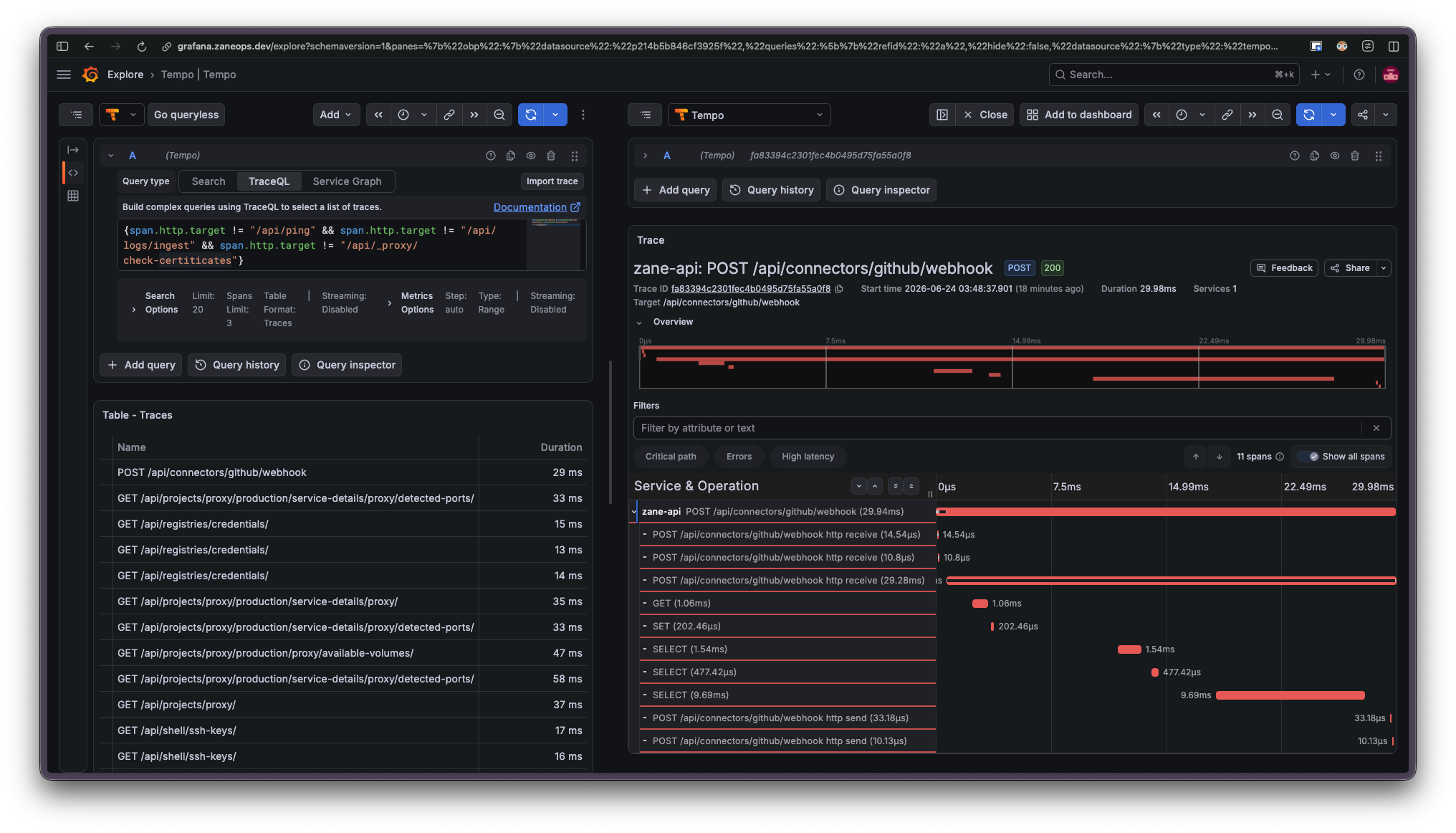The width and height of the screenshot is (1456, 833).
Task: Copy the Trace ID to clipboard
Action: [x=839, y=289]
